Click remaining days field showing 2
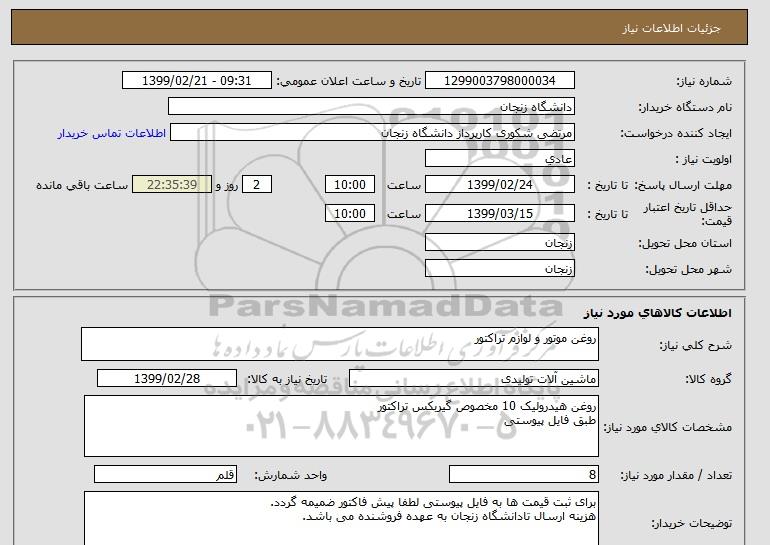This screenshot has width=770, height=545. pyautogui.click(x=256, y=185)
